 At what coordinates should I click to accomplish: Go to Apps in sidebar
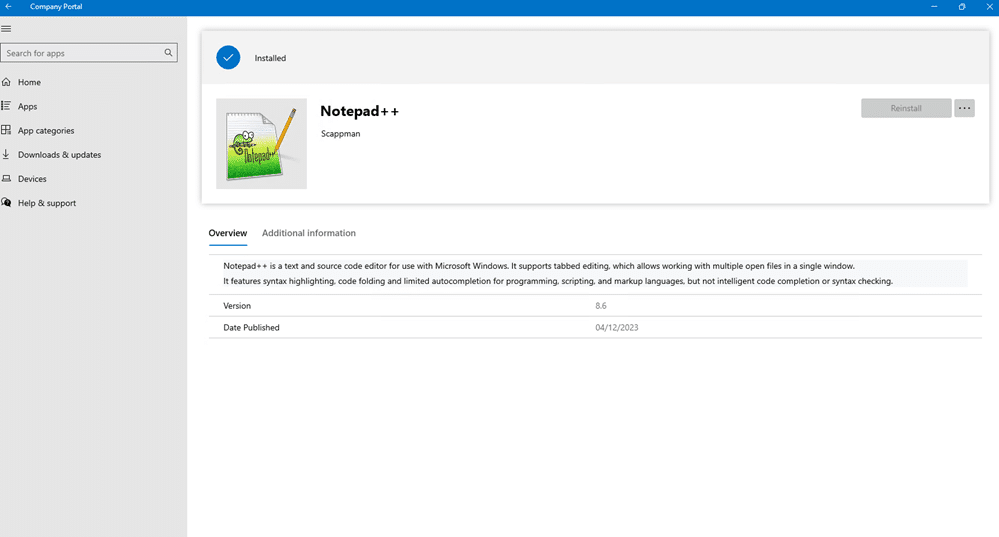[x=27, y=106]
